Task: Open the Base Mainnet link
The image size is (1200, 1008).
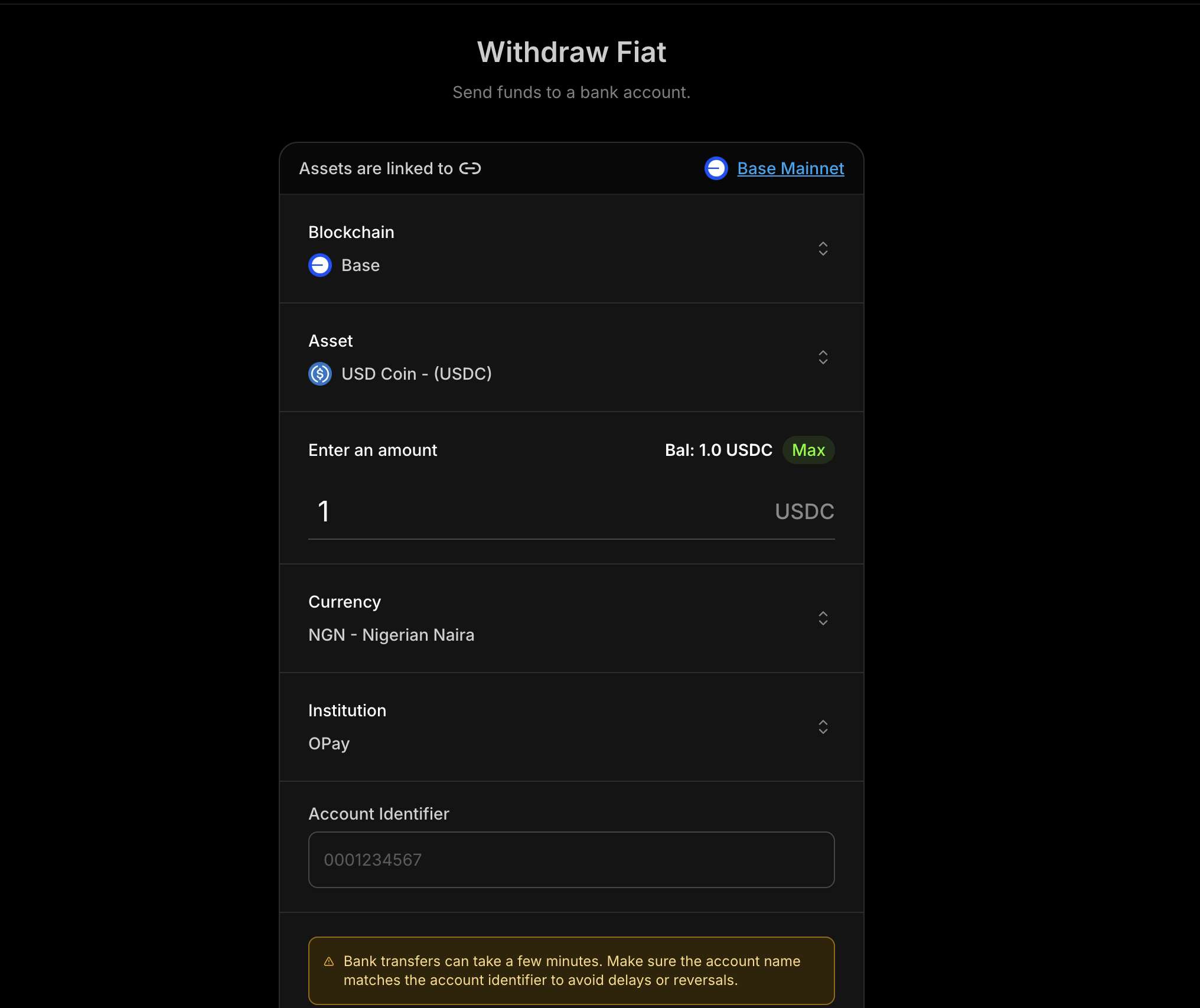Action: tap(791, 168)
